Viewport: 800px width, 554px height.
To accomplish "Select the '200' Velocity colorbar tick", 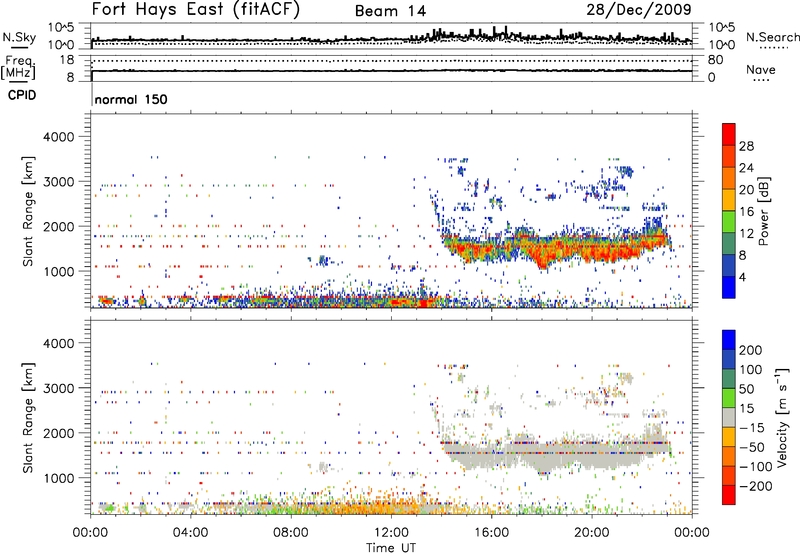I will (x=751, y=350).
